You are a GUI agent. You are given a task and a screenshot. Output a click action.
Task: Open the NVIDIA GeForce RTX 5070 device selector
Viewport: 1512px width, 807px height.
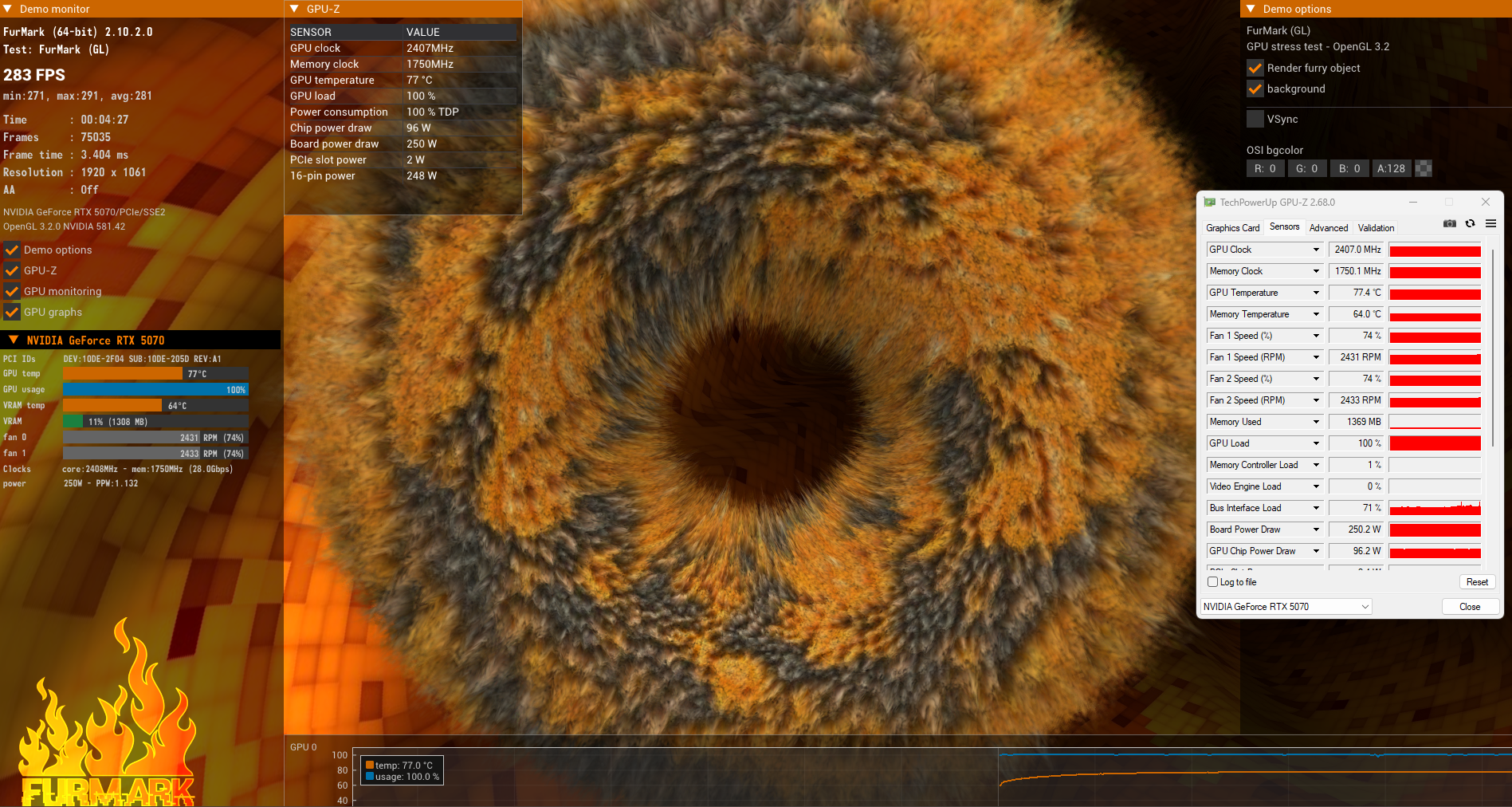[x=1286, y=607]
